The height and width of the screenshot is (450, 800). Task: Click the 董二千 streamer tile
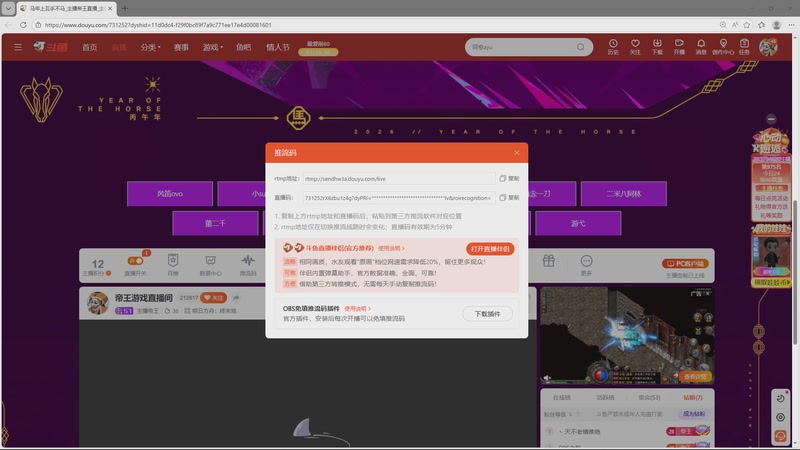215,223
